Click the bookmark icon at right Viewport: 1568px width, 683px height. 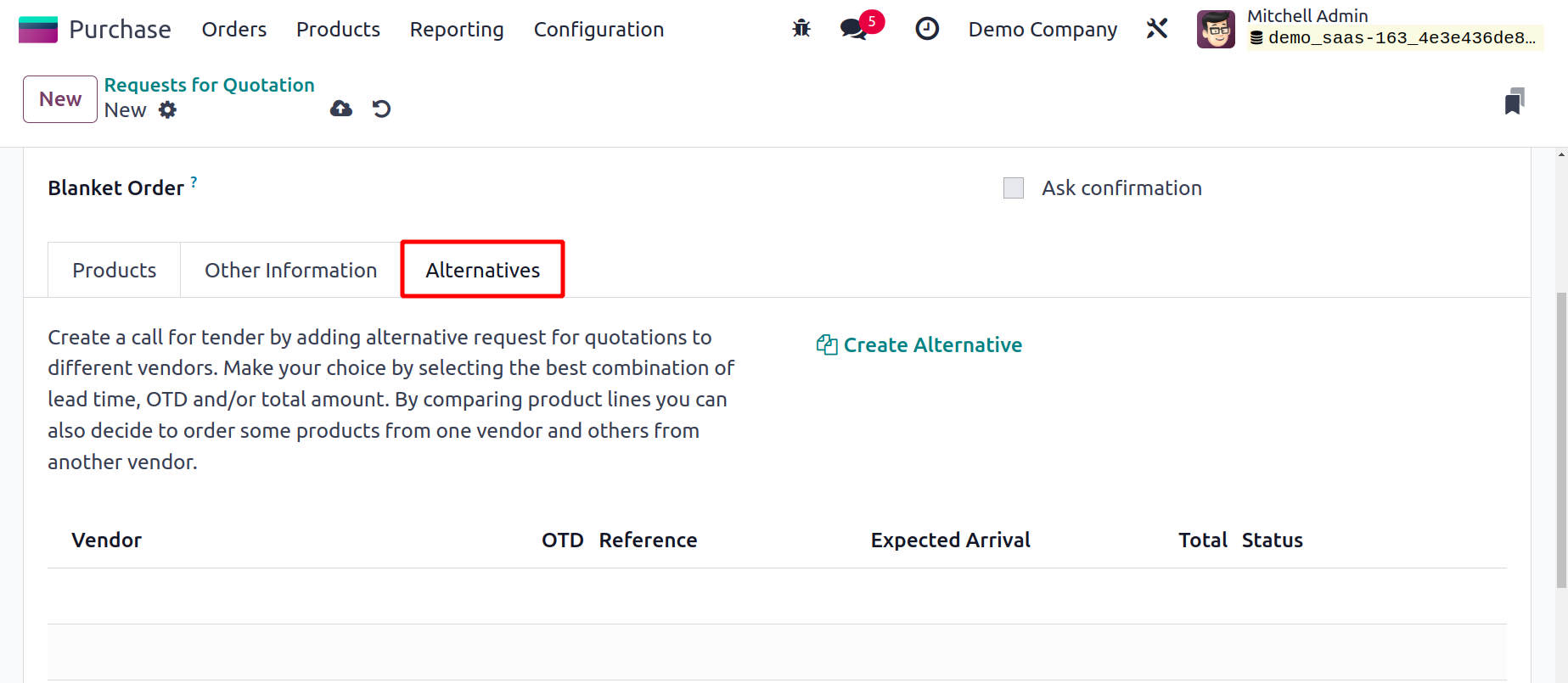pos(1515,101)
